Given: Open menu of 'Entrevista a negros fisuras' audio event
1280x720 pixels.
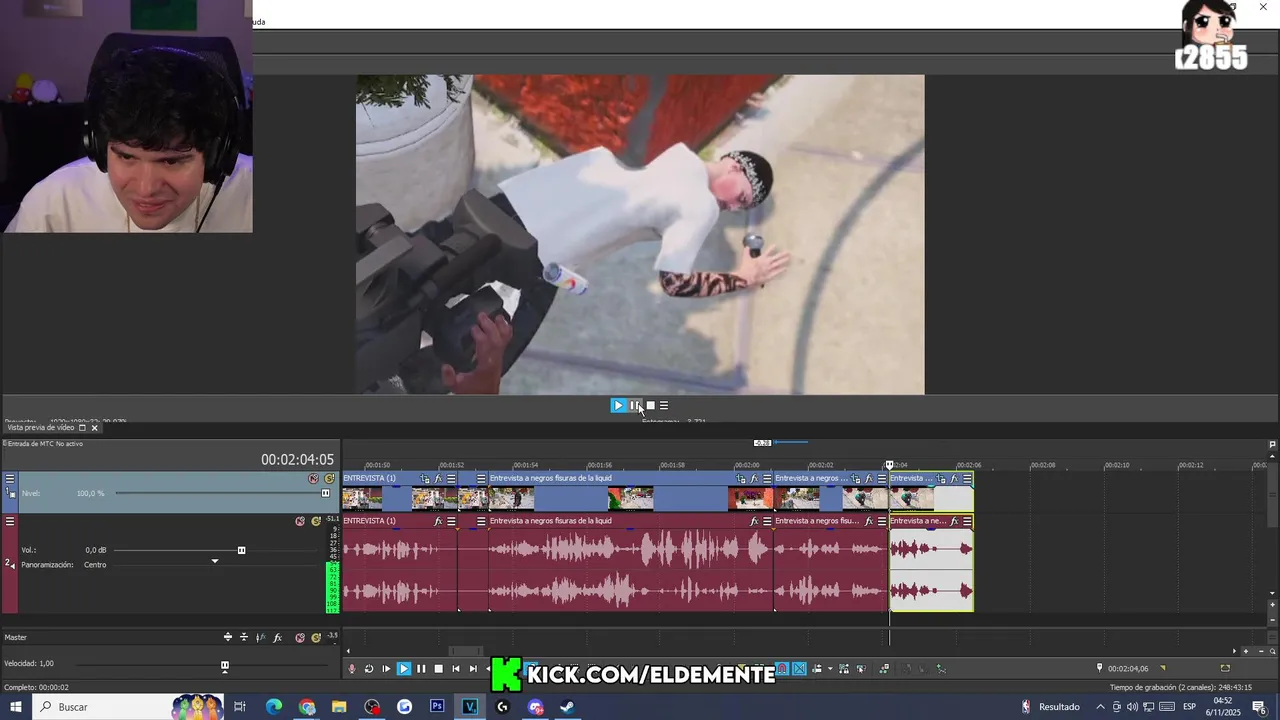Looking at the screenshot, I should coord(767,521).
